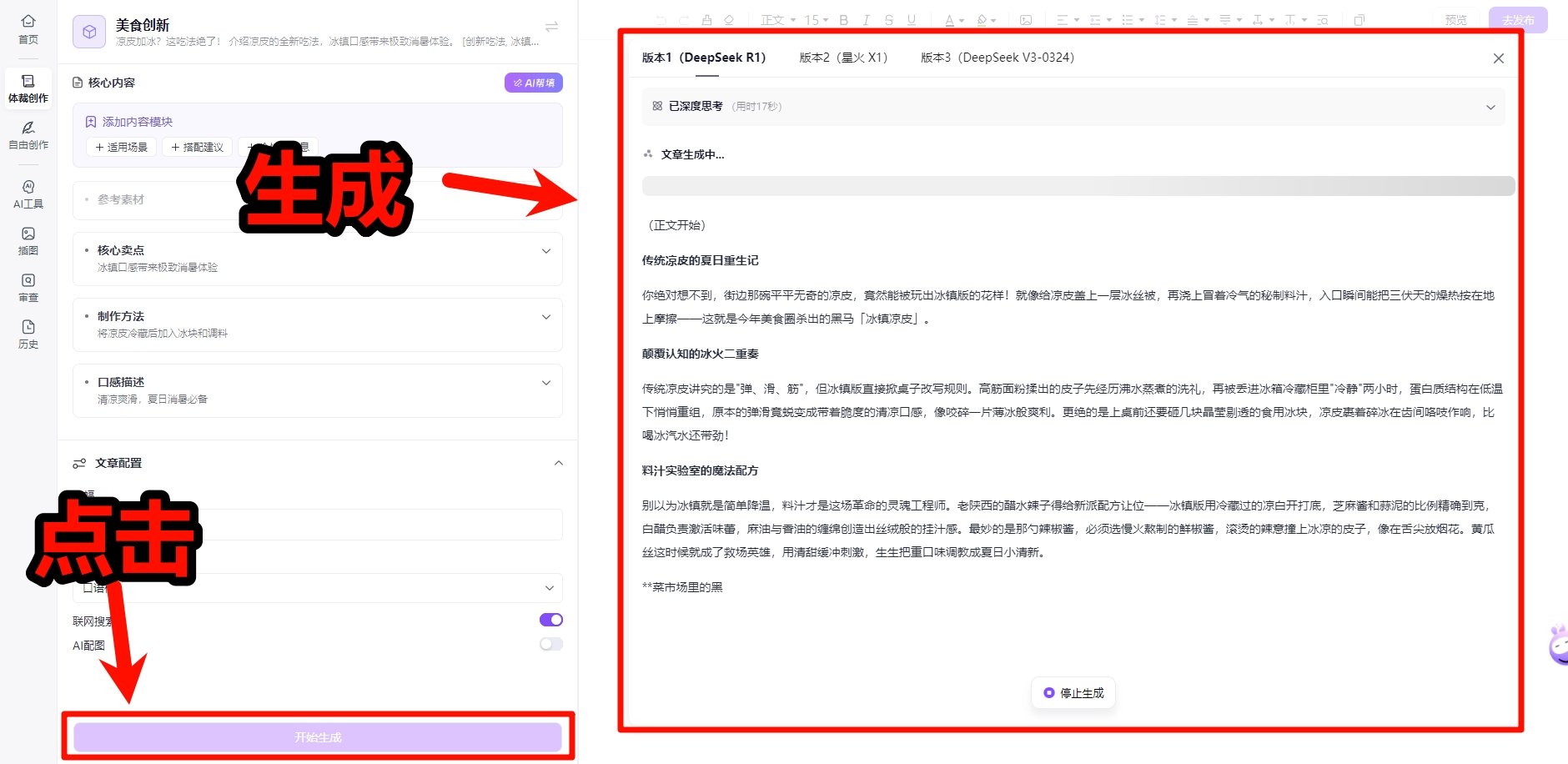Enable the AI配图 toggle
Image resolution: width=1568 pixels, height=764 pixels.
(550, 644)
